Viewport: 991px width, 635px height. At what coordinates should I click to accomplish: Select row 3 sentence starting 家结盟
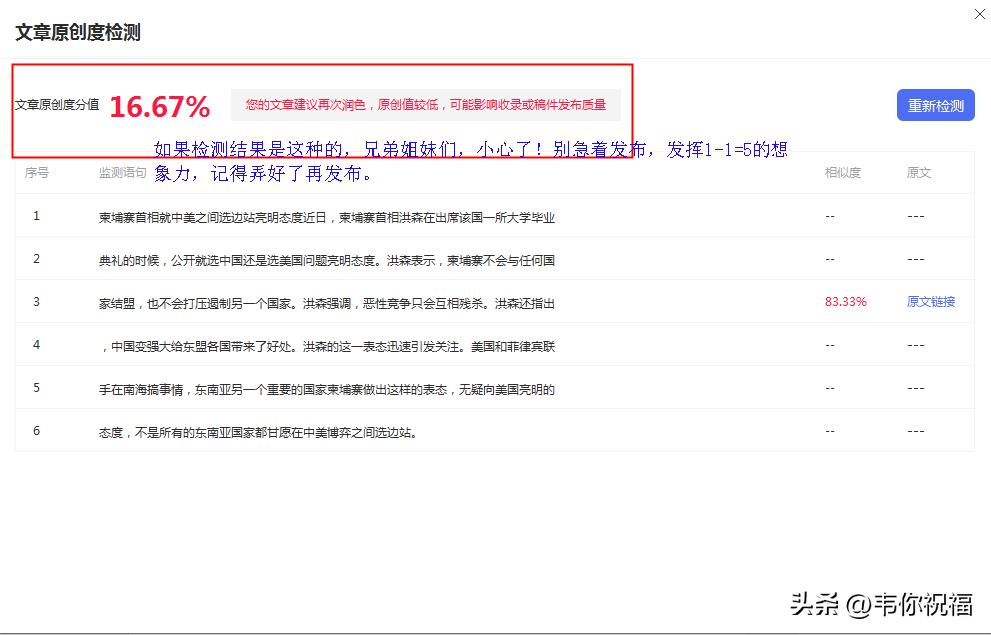[327, 303]
